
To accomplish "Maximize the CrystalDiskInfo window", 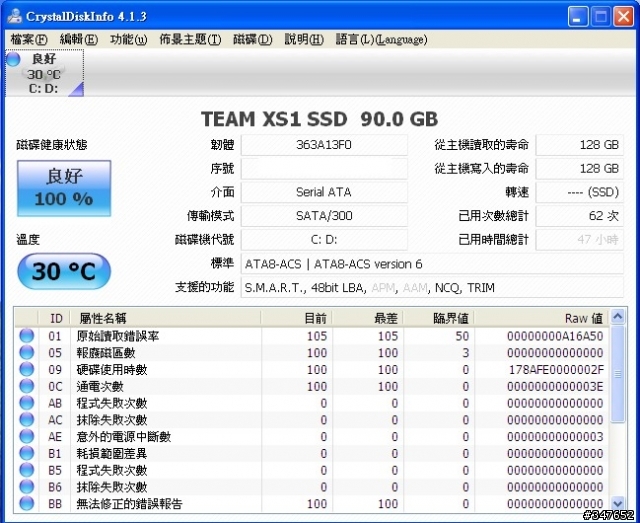I will click(600, 17).
